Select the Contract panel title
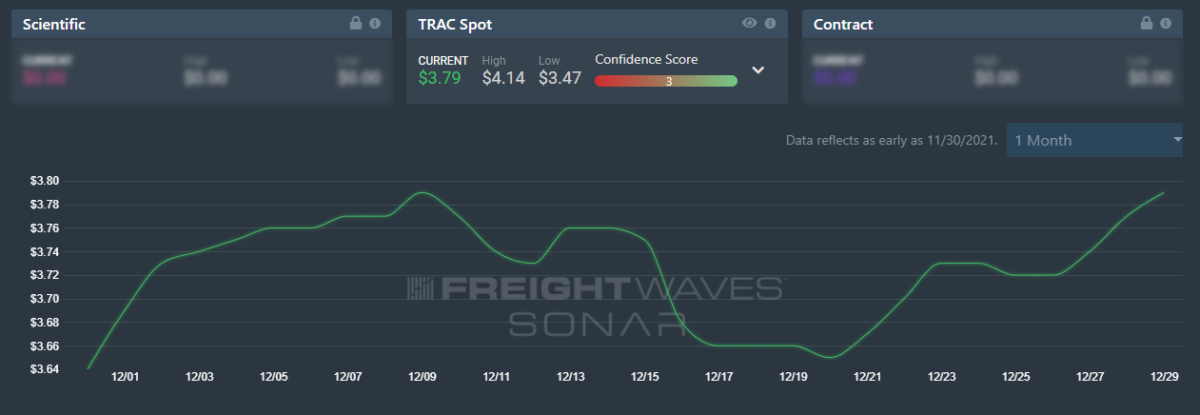The height and width of the screenshot is (415, 1200). tap(843, 24)
